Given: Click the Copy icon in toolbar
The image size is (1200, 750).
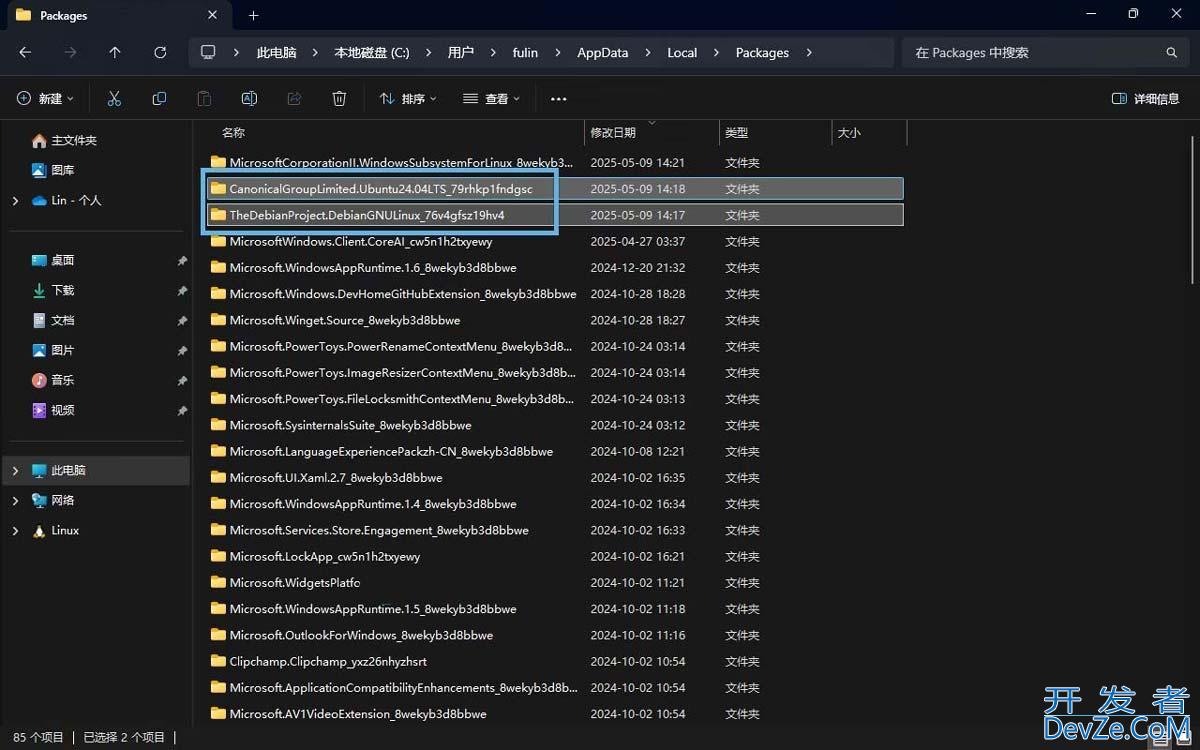Looking at the screenshot, I should click(159, 98).
